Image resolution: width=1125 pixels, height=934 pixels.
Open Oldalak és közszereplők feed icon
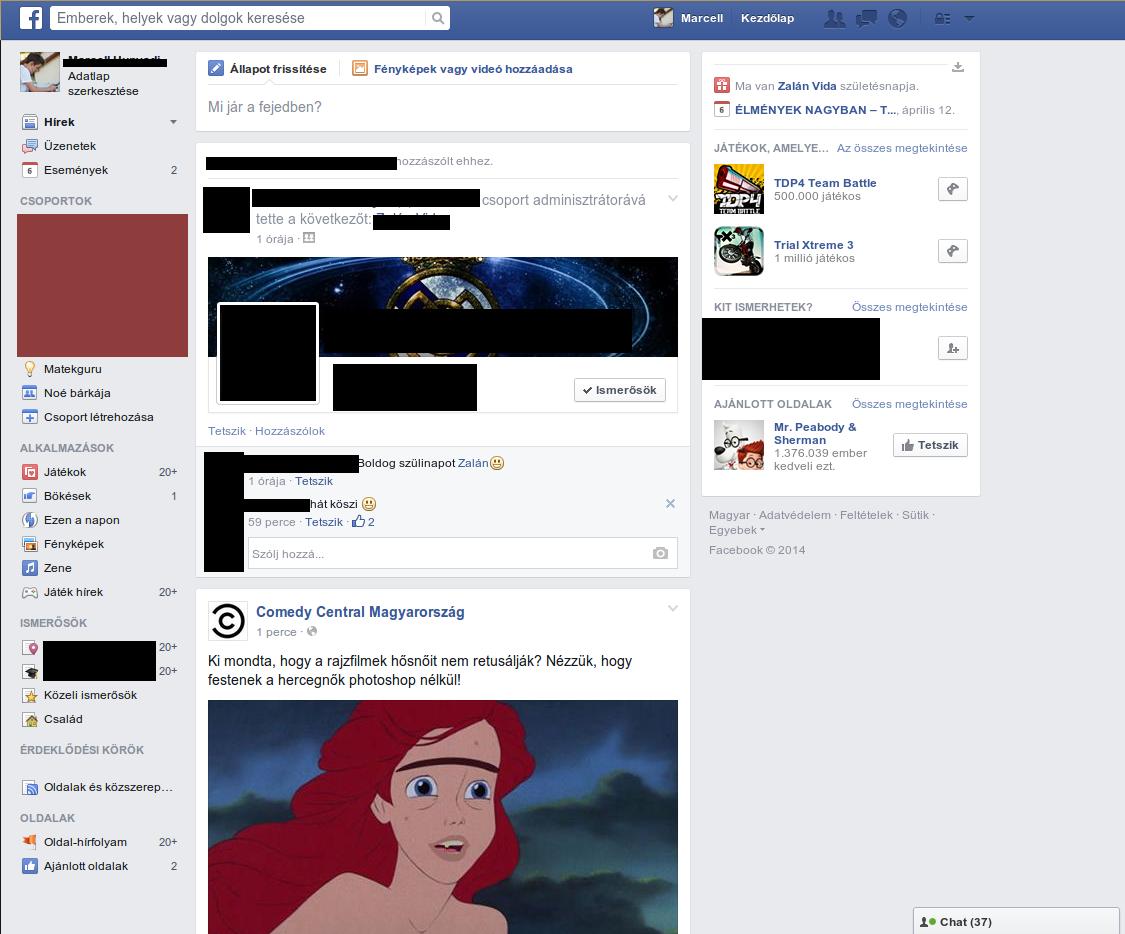tap(29, 787)
